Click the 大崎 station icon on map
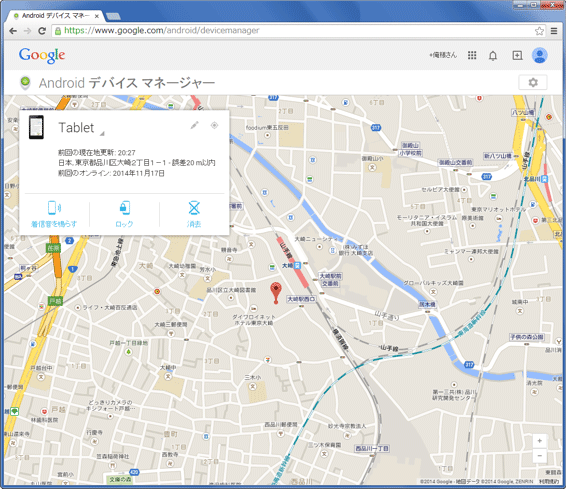 click(297, 266)
